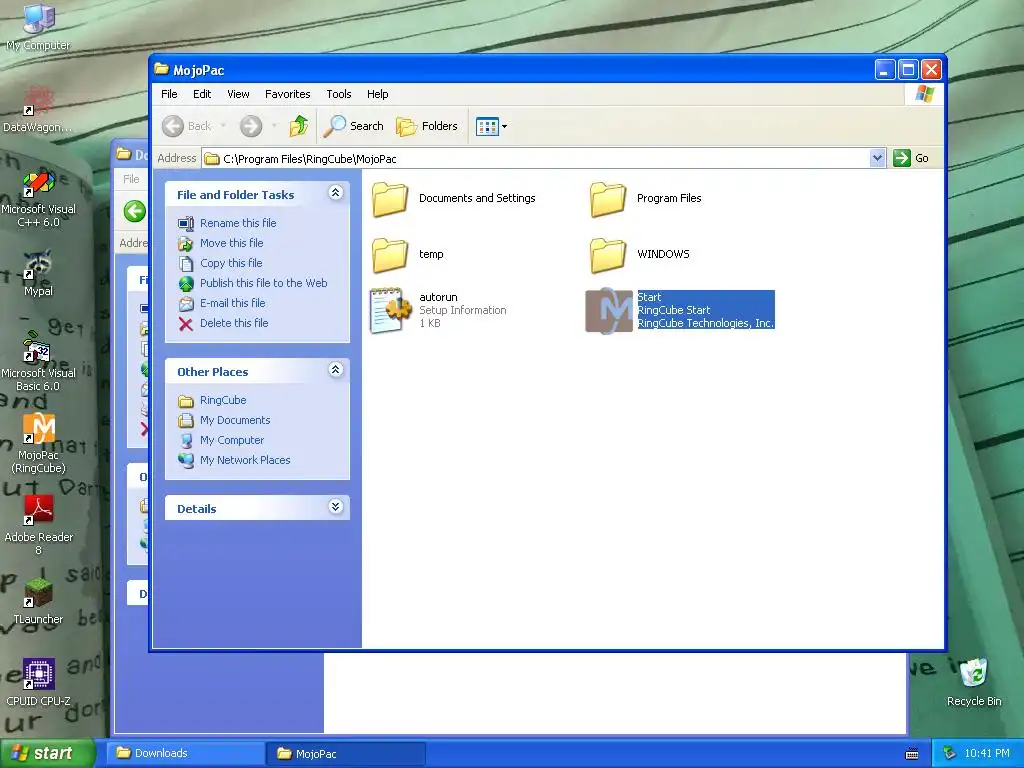Select MojoPac (RingCube) desktop shortcut
The width and height of the screenshot is (1024, 768).
tap(39, 430)
